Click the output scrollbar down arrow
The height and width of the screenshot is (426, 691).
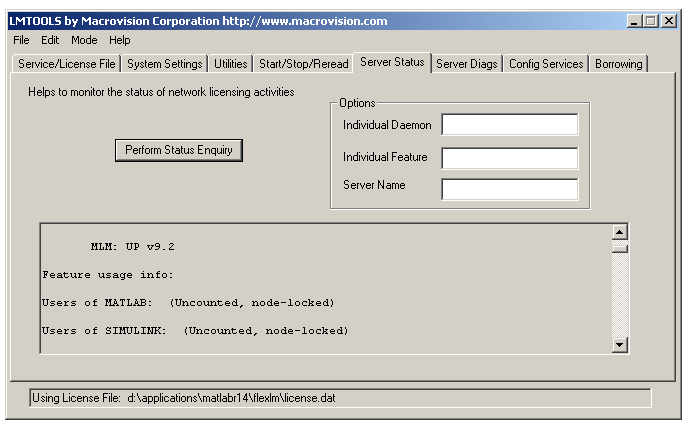(620, 345)
